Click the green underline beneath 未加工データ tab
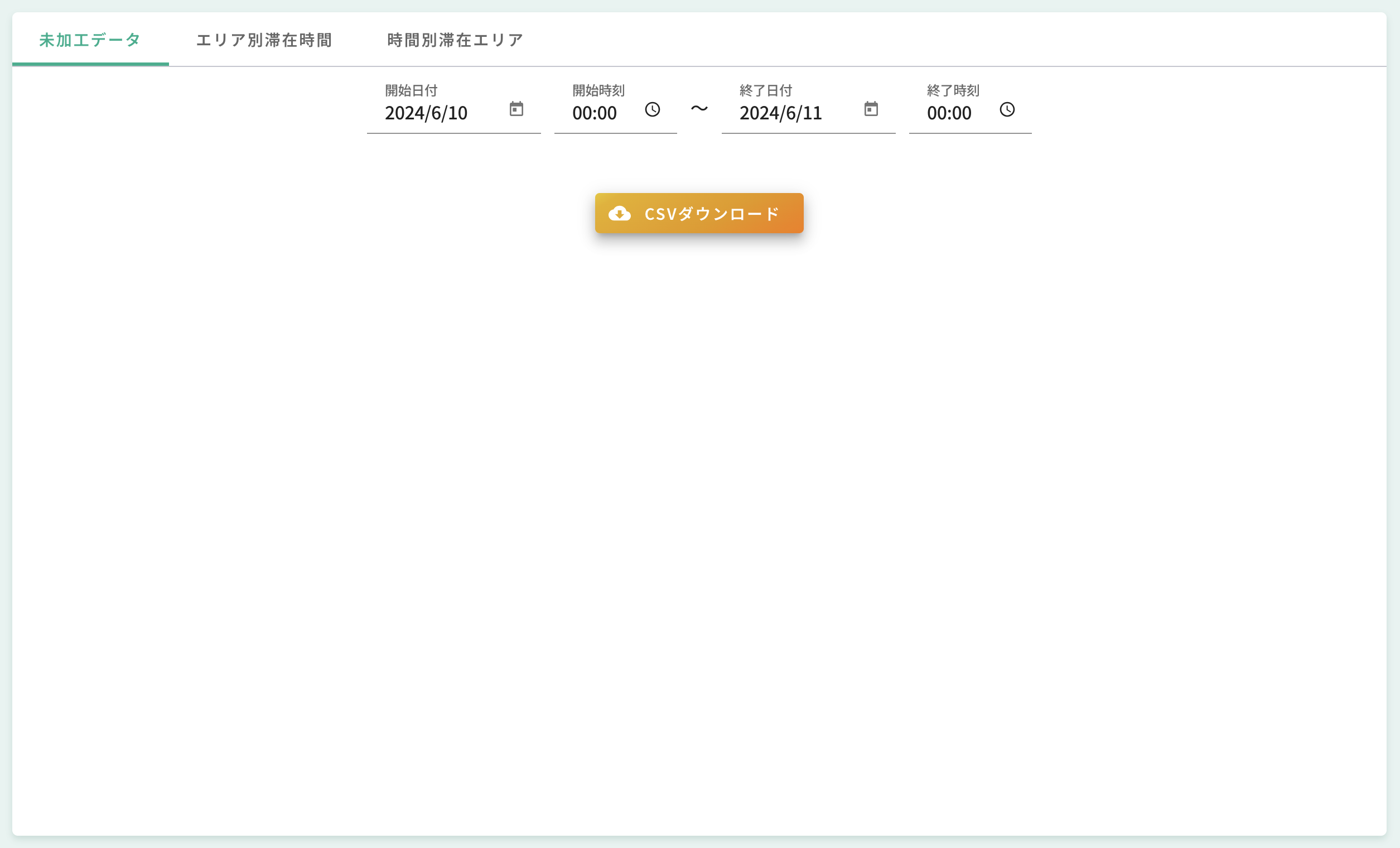The width and height of the screenshot is (1400, 848). click(x=90, y=64)
